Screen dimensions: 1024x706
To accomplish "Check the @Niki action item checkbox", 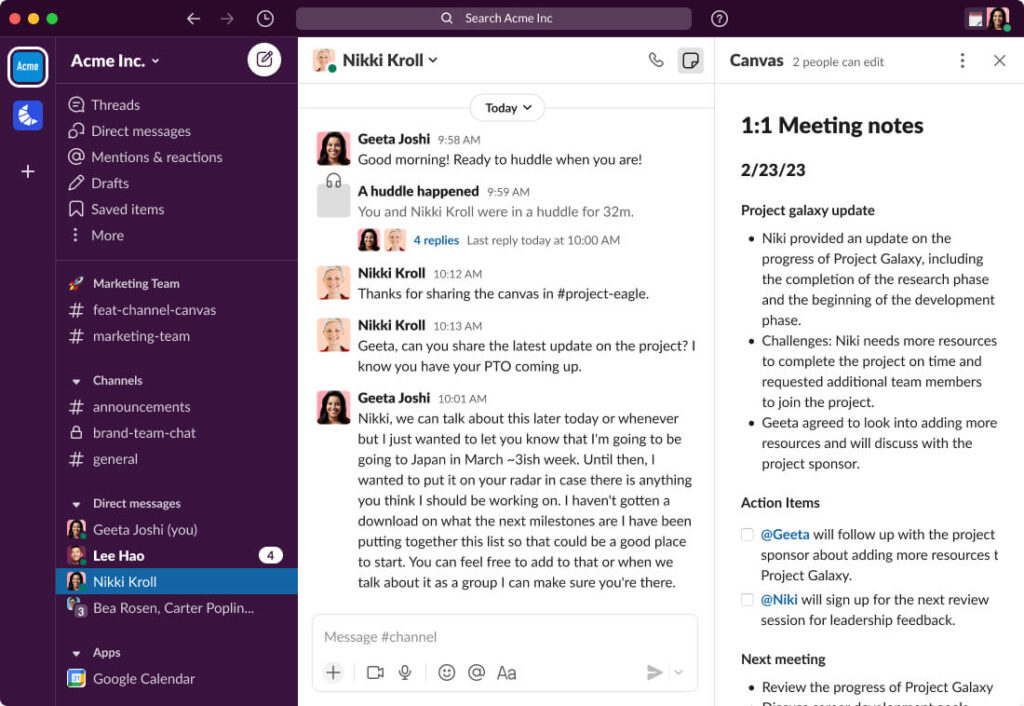I will (746, 599).
